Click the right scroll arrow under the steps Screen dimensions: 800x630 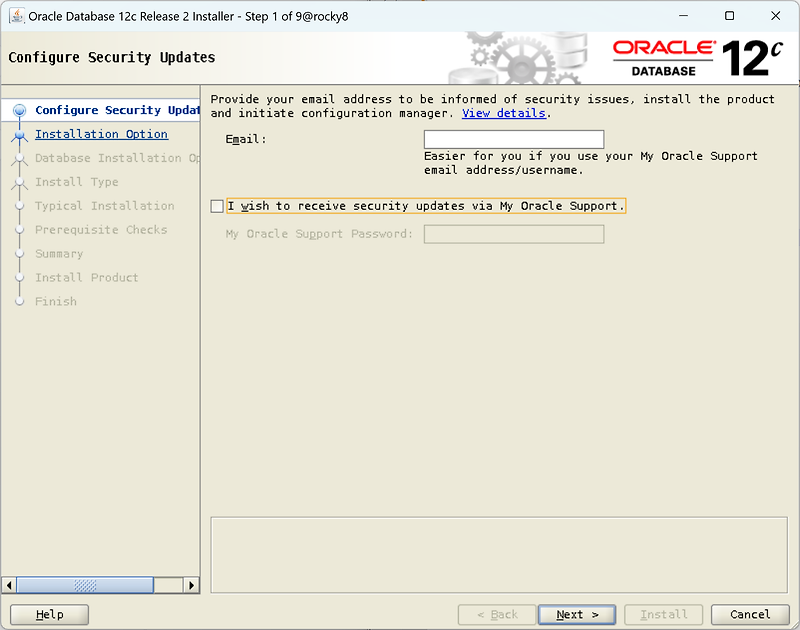click(191, 585)
